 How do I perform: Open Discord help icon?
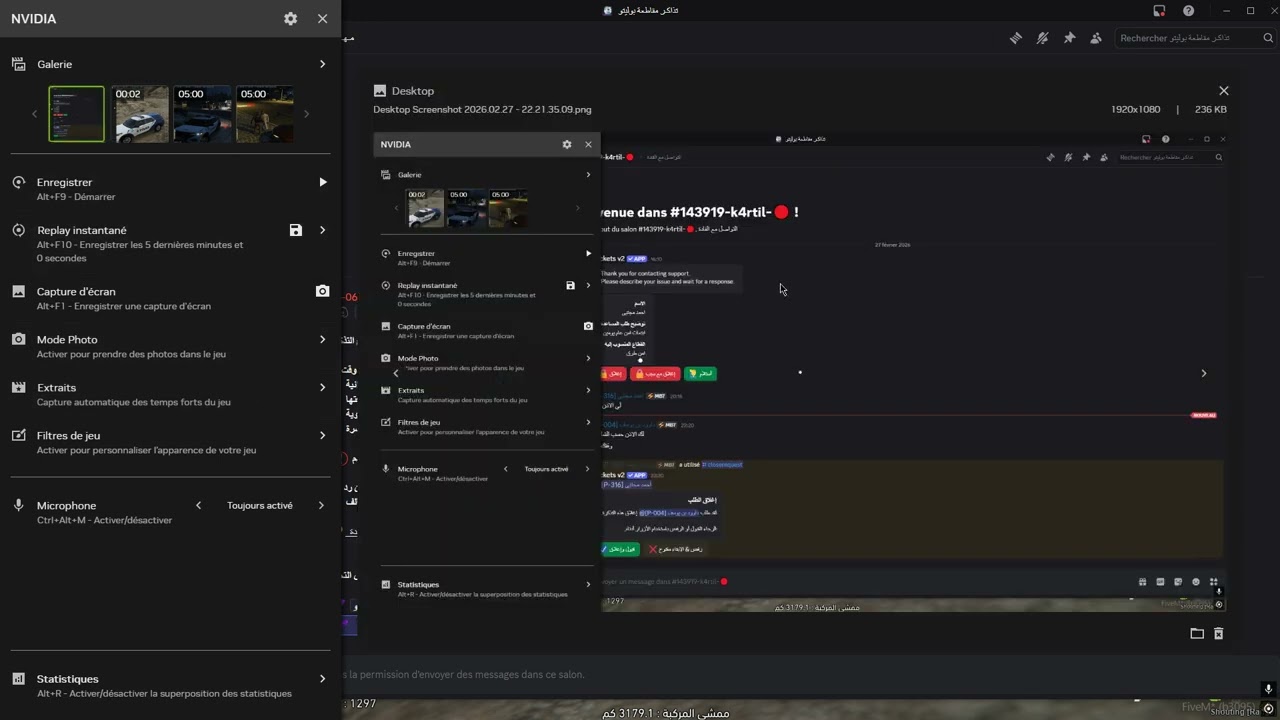tap(1189, 11)
